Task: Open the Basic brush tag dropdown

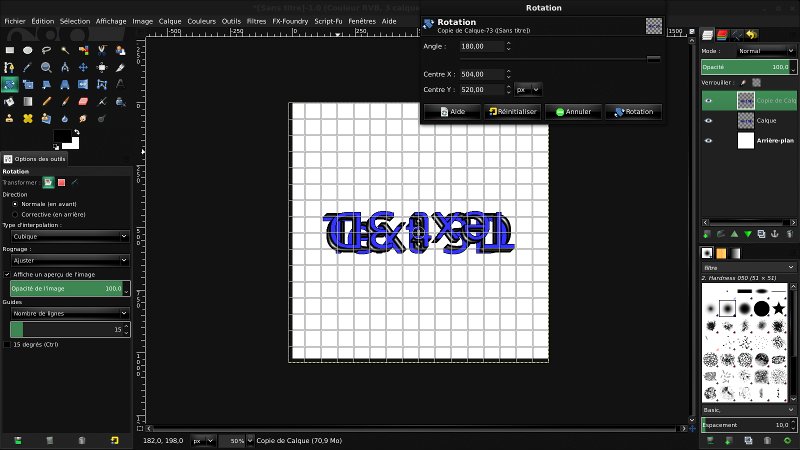Action: click(748, 410)
